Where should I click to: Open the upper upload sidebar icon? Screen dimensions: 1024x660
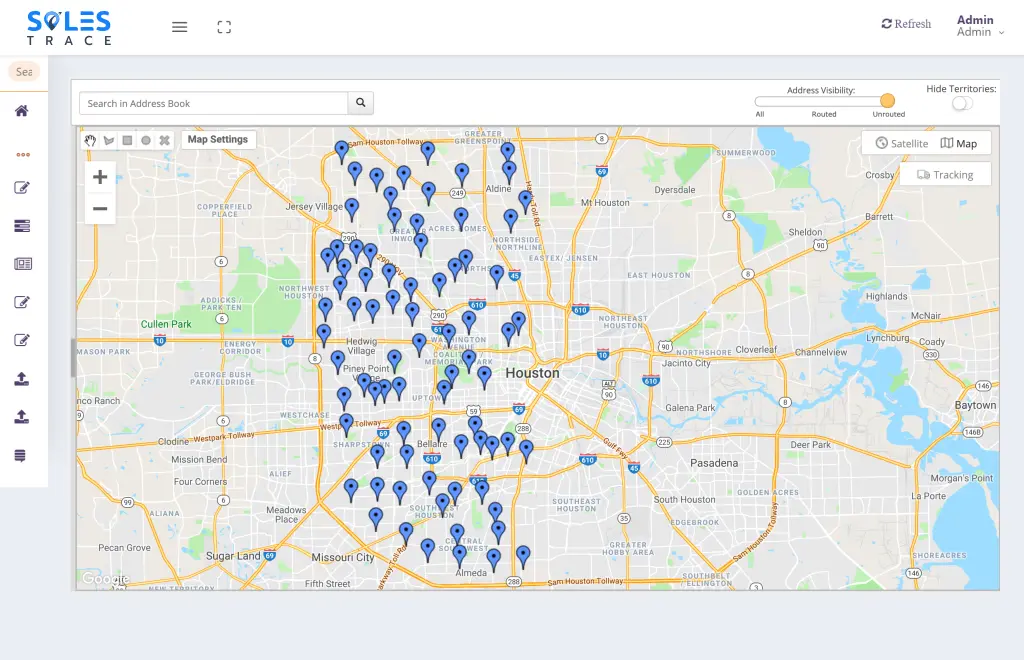pos(22,379)
